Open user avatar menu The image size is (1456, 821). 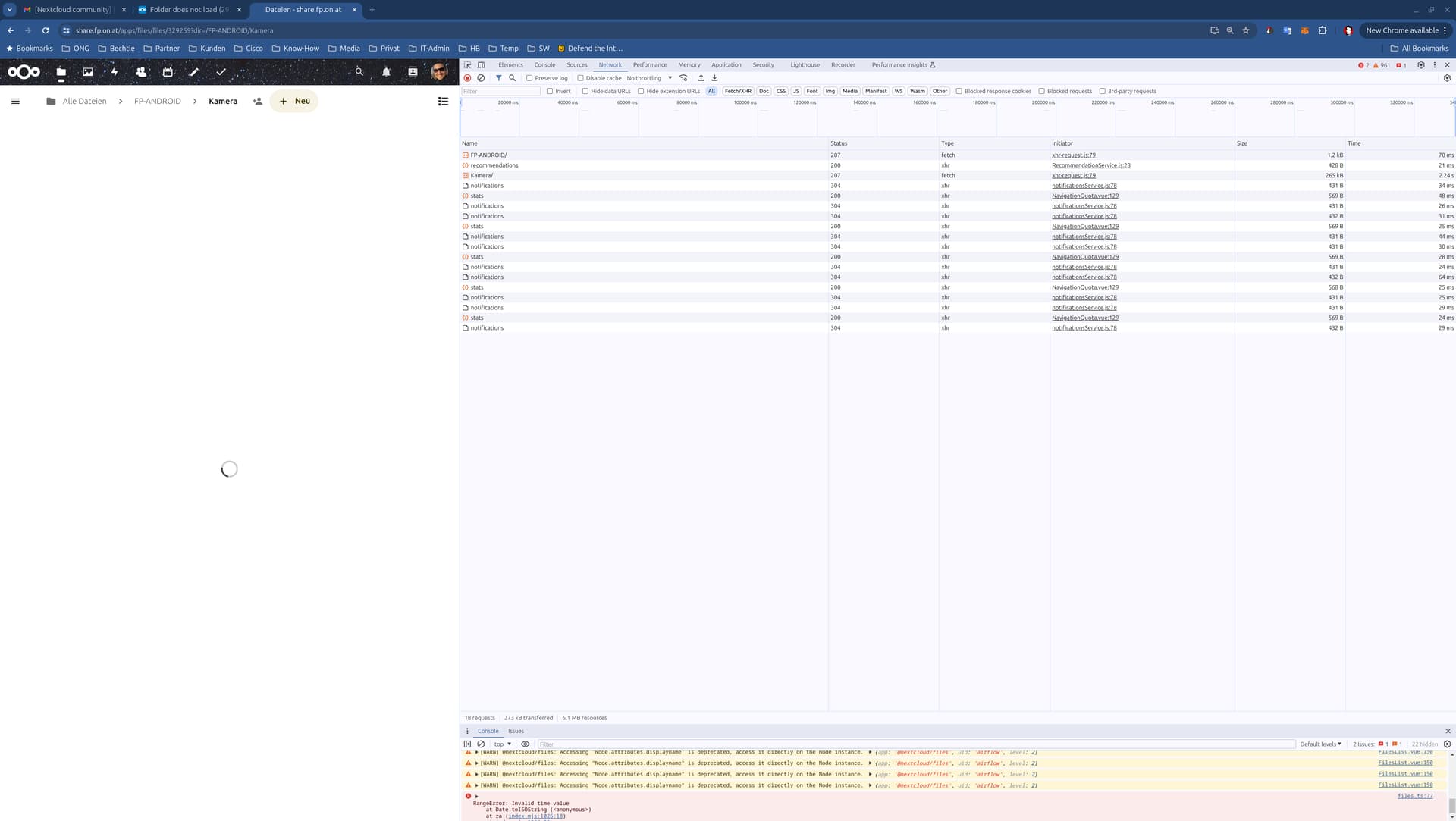[439, 72]
